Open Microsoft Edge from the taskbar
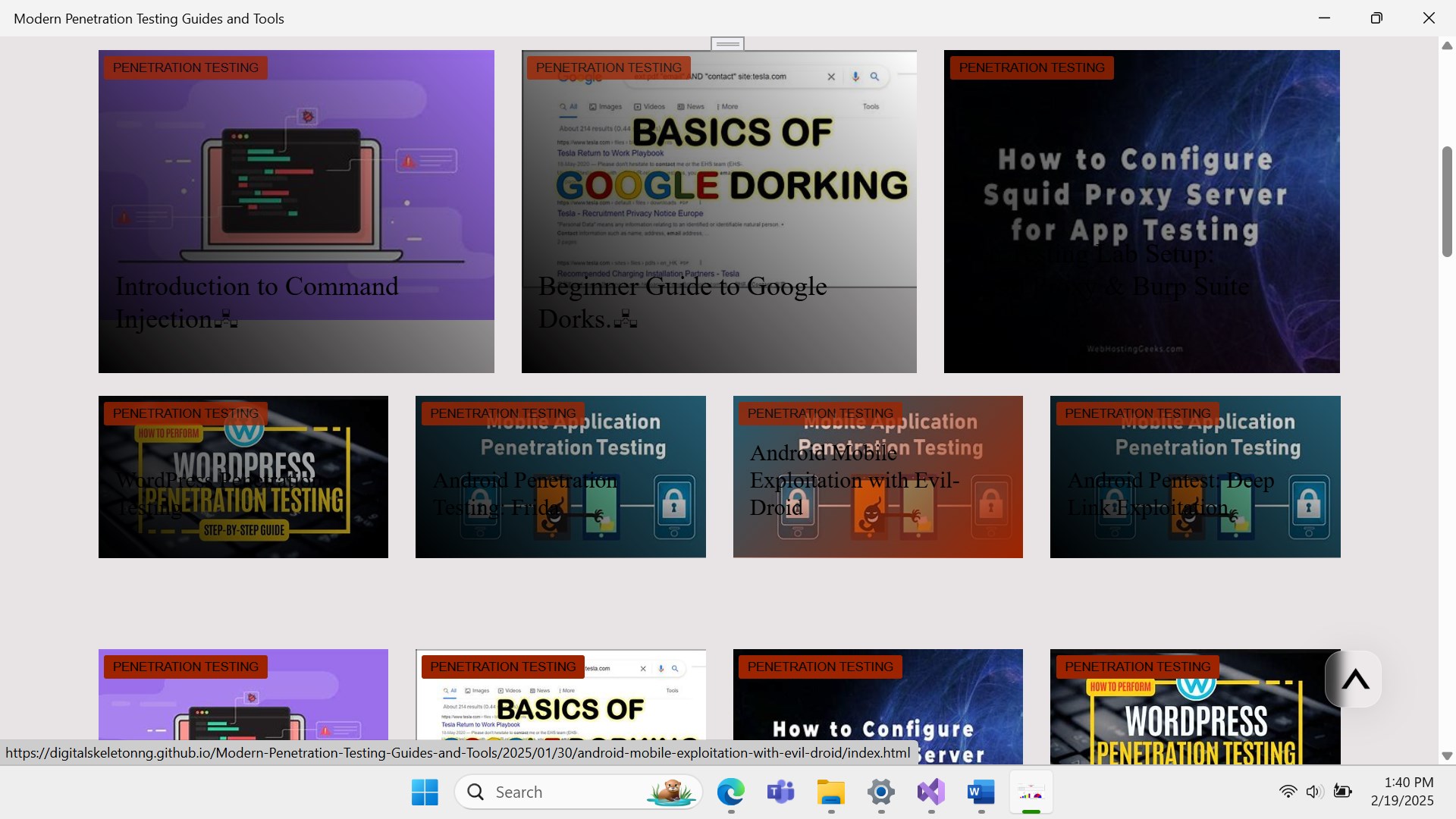 pyautogui.click(x=730, y=792)
